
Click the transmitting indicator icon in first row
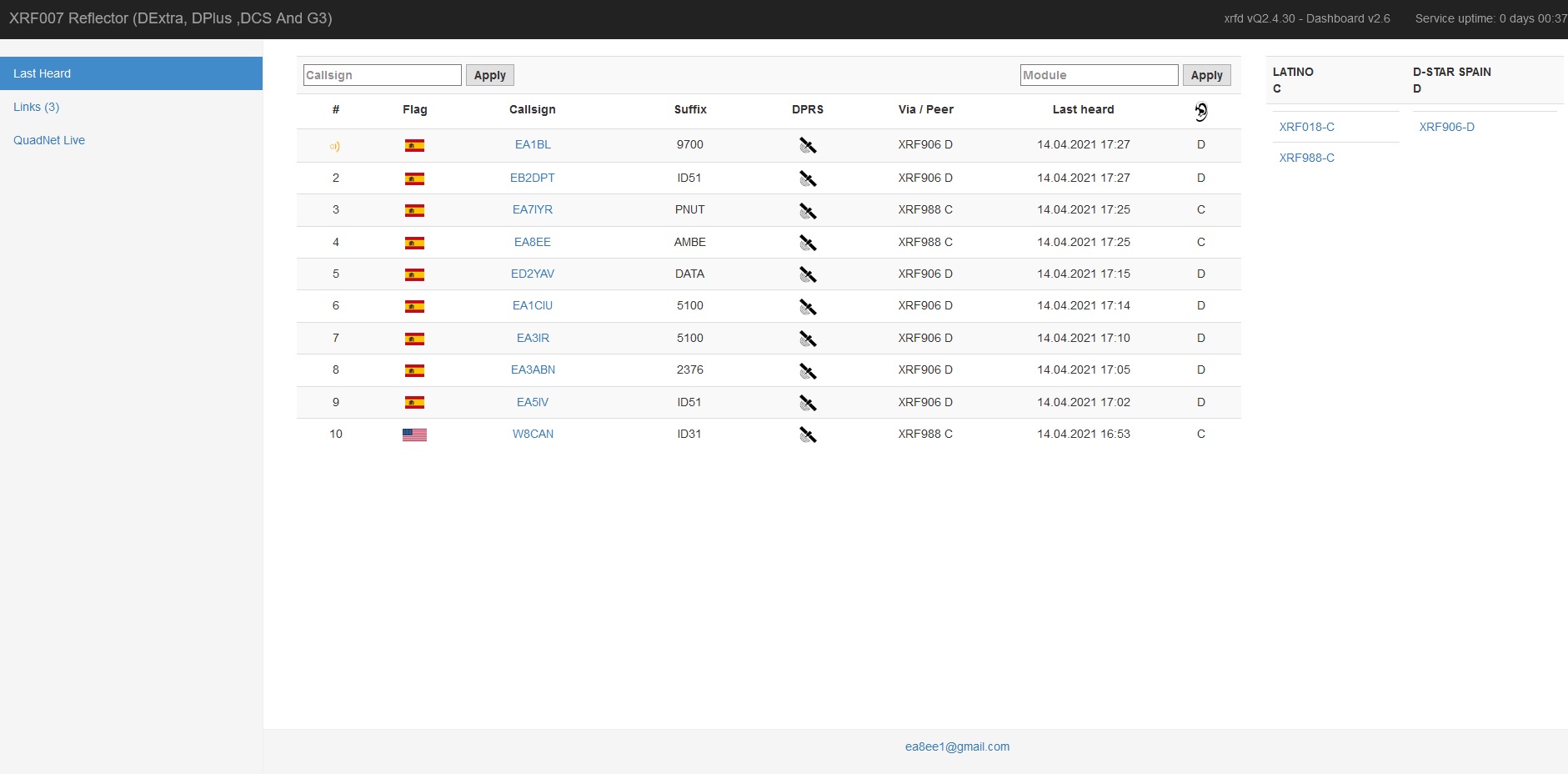coord(335,146)
